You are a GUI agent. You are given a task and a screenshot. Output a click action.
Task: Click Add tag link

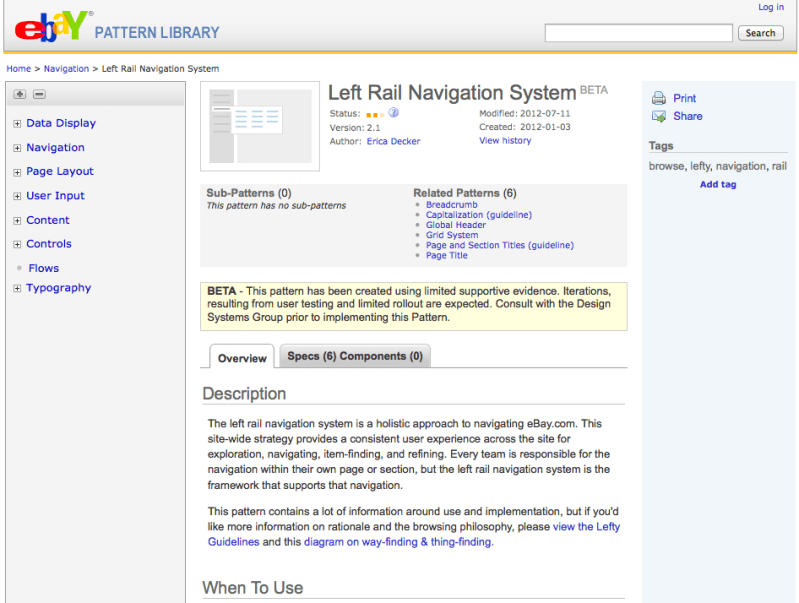718,185
